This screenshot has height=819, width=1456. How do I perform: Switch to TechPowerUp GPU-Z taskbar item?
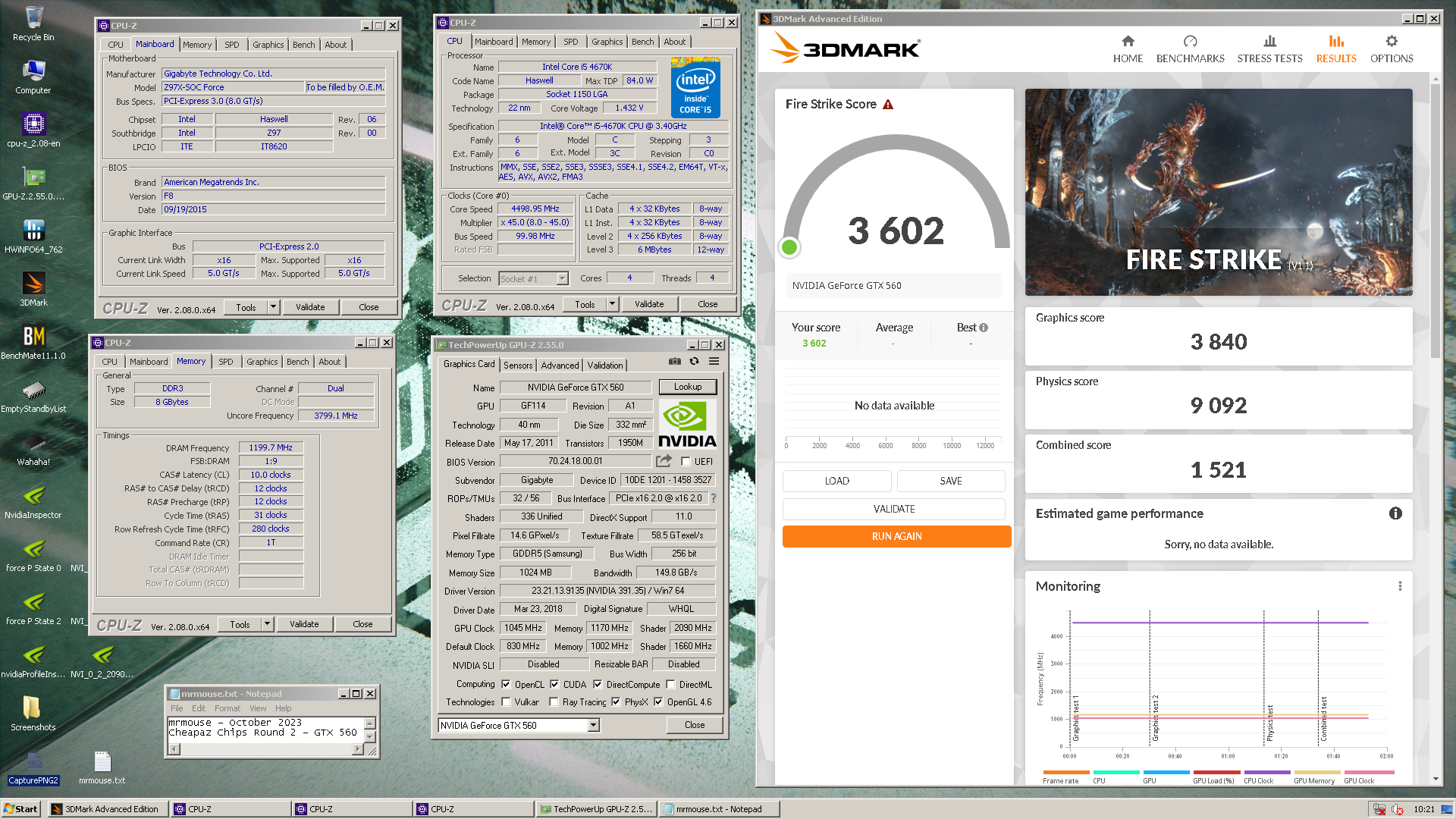coord(595,809)
